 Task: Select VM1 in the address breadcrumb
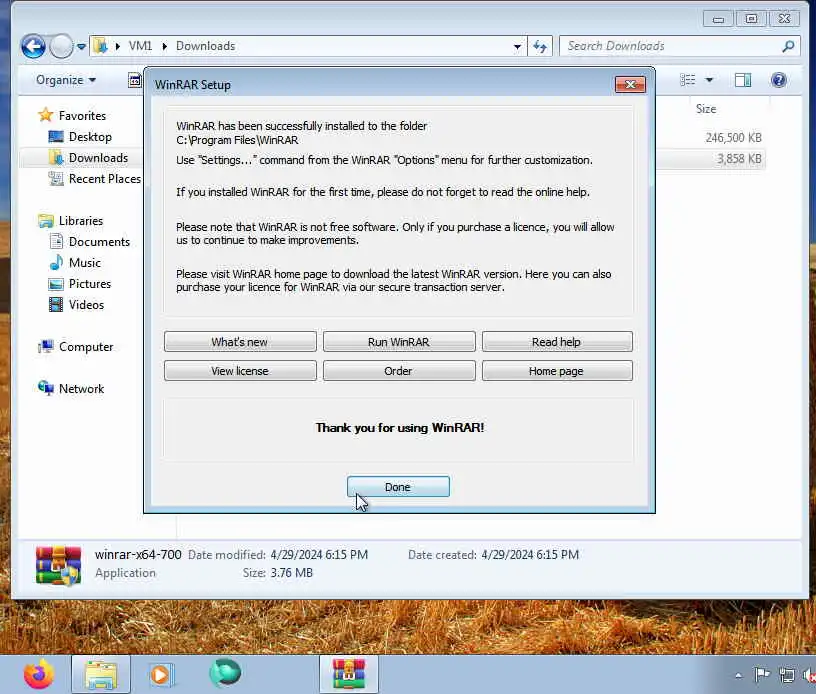click(x=141, y=46)
